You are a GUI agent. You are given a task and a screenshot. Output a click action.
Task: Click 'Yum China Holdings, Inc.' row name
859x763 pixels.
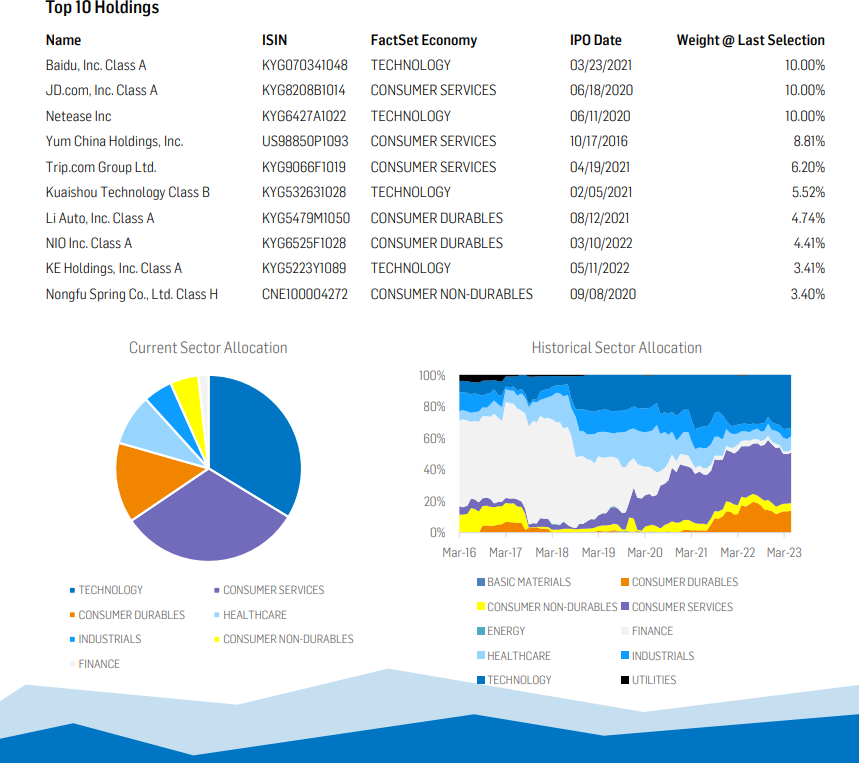pyautogui.click(x=114, y=141)
